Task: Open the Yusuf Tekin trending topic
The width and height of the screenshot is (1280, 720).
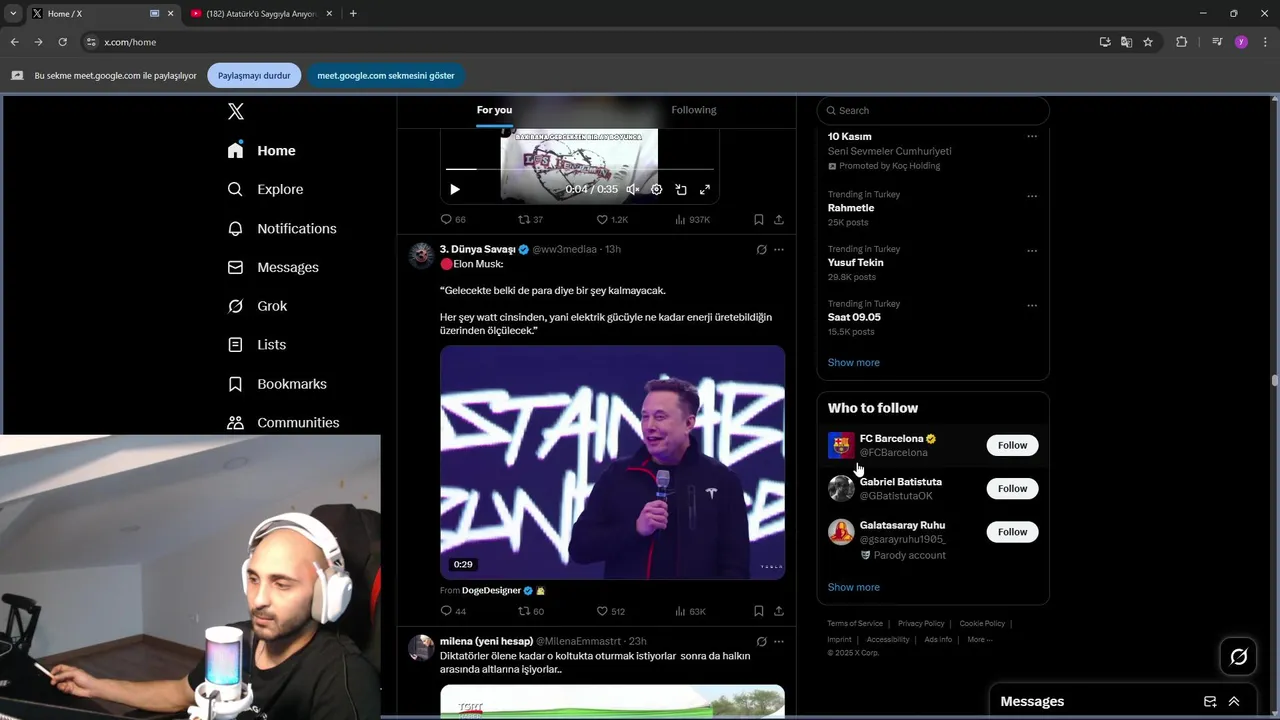Action: [x=856, y=262]
